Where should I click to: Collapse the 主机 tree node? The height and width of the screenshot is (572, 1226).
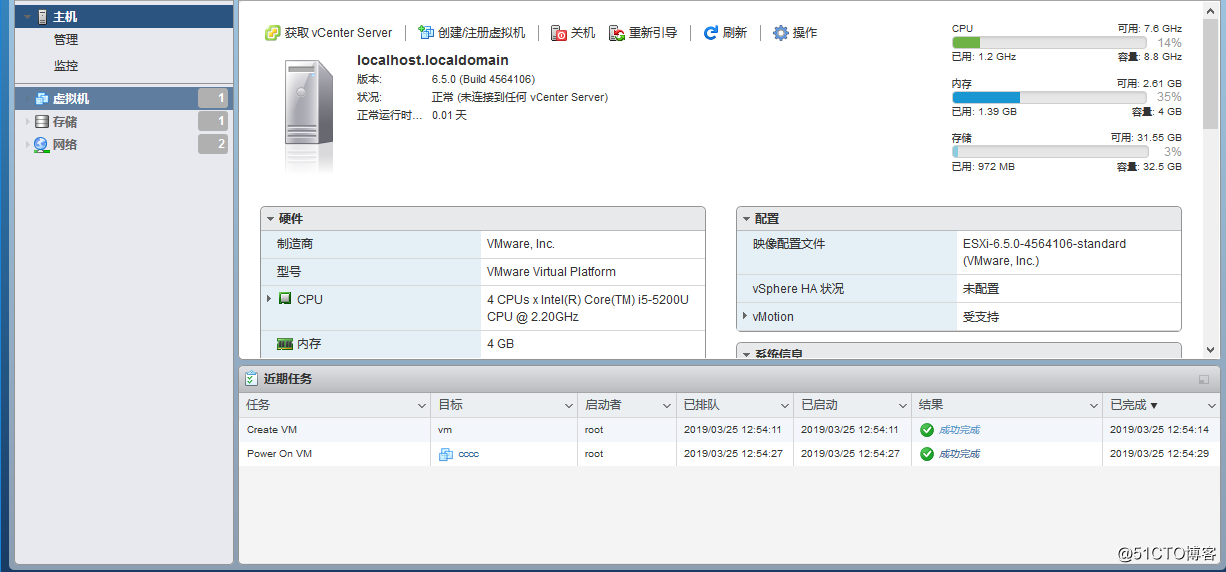pos(27,17)
